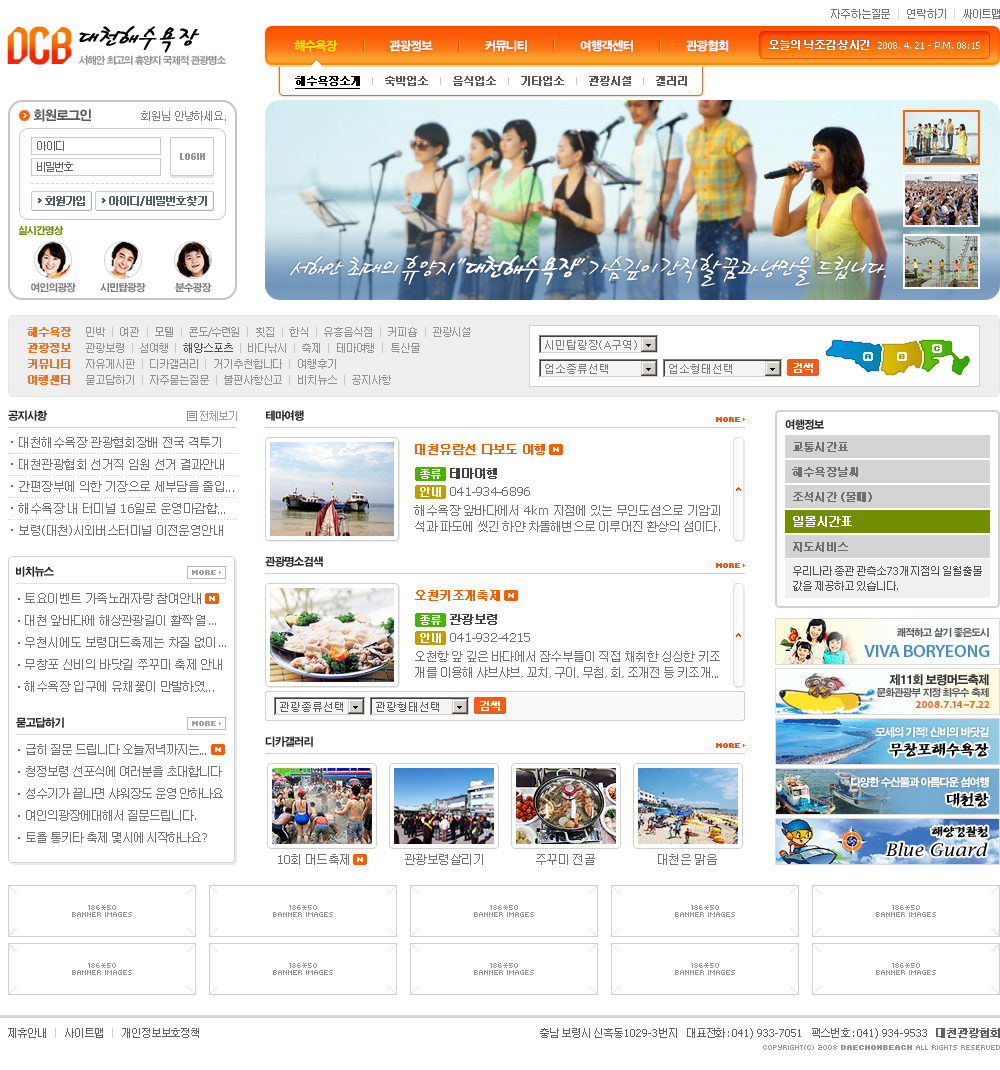This screenshot has width=1000, height=1070.
Task: Click the 회원가입 button
Action: [61, 201]
